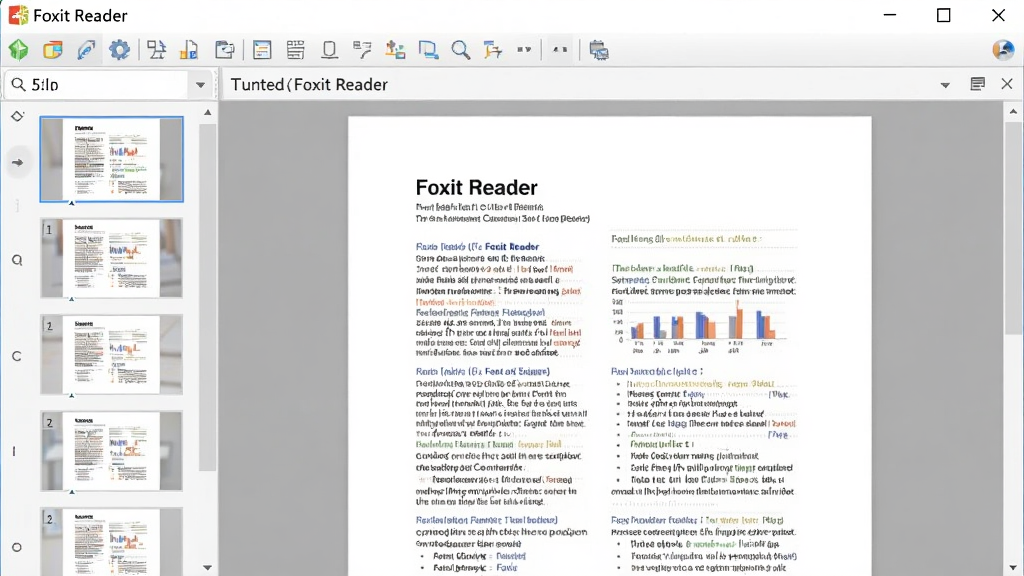This screenshot has height=576, width=1024.
Task: Open the page thumbnail numbered 1
Action: pos(112,259)
